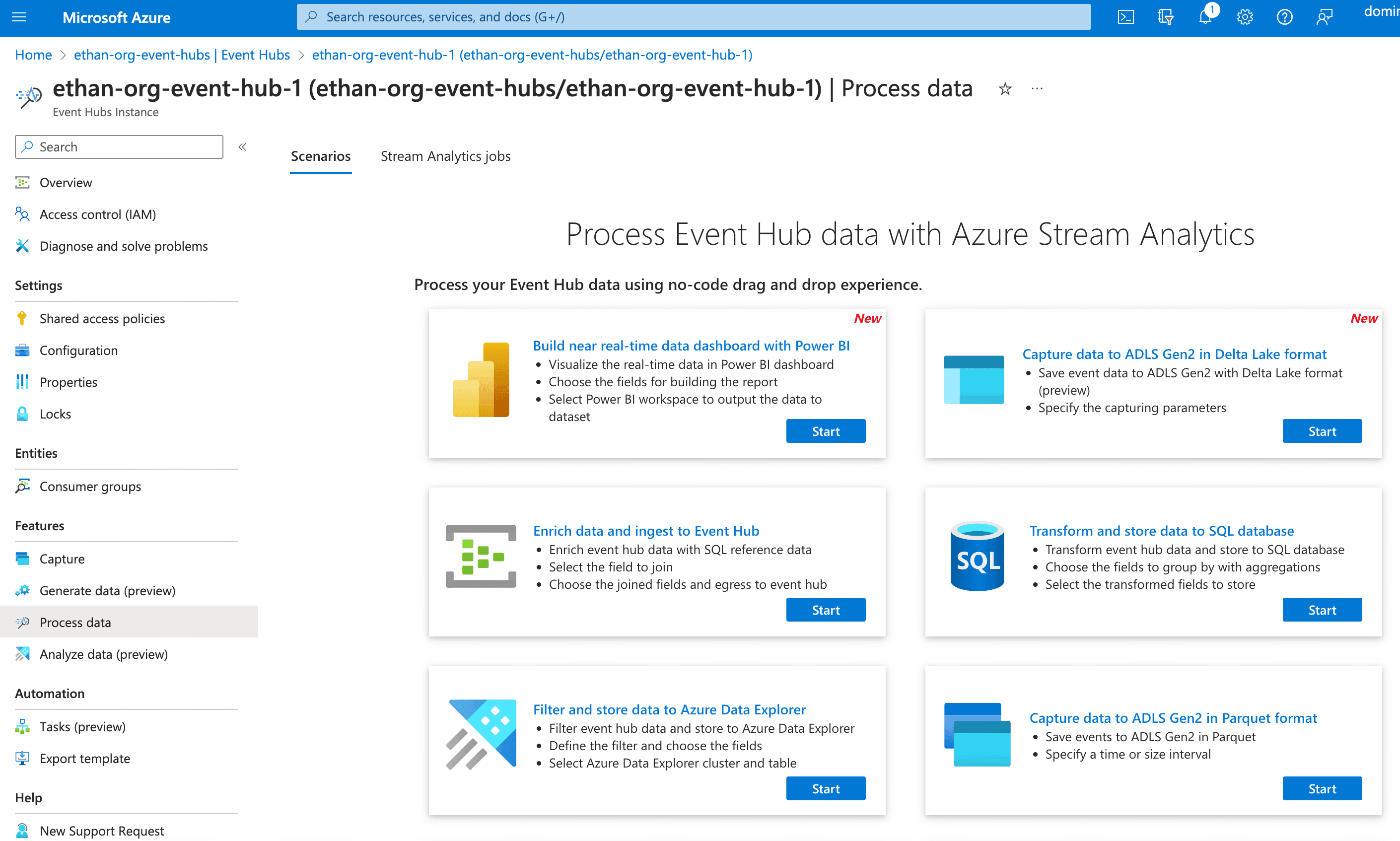Open Capture data to ADLS Gen2 Parquet link
The height and width of the screenshot is (841, 1400).
tap(1173, 718)
